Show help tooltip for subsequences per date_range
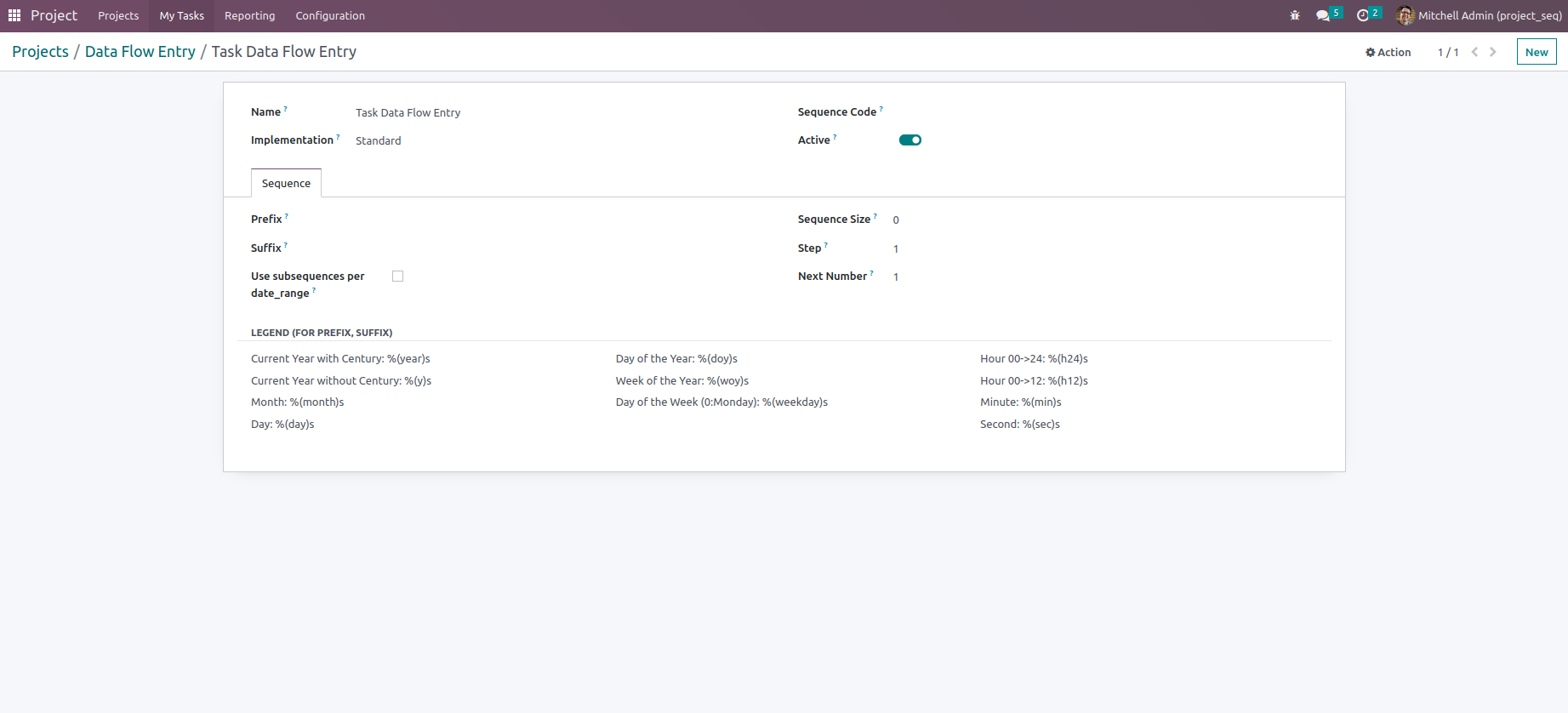Image resolution: width=1568 pixels, height=713 pixels. pos(314,290)
